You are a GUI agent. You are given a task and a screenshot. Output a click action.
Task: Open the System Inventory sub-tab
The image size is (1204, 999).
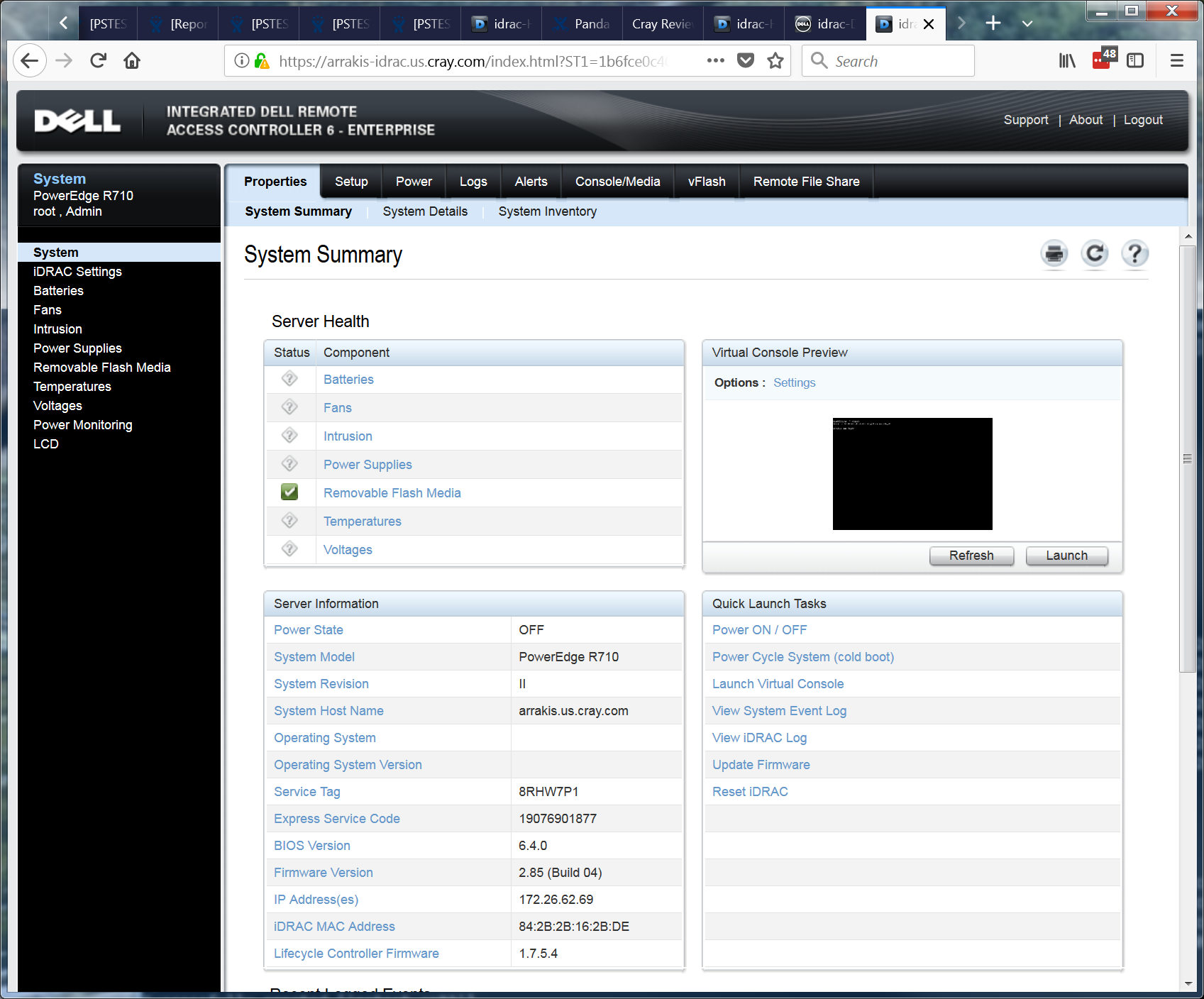pos(547,211)
